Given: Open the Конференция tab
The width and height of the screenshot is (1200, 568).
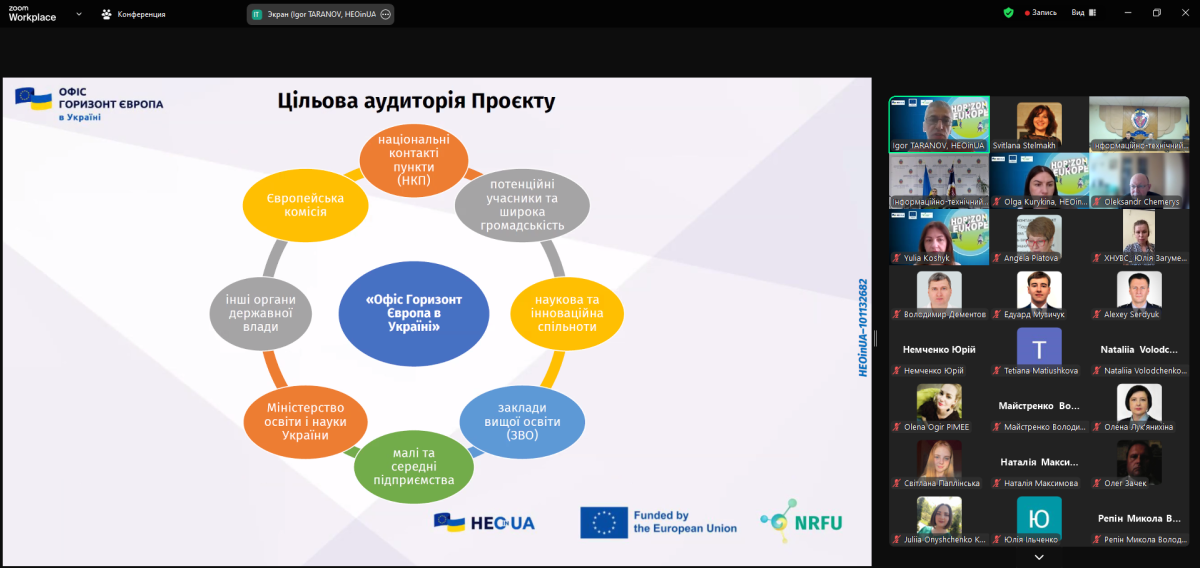Looking at the screenshot, I should [133, 14].
